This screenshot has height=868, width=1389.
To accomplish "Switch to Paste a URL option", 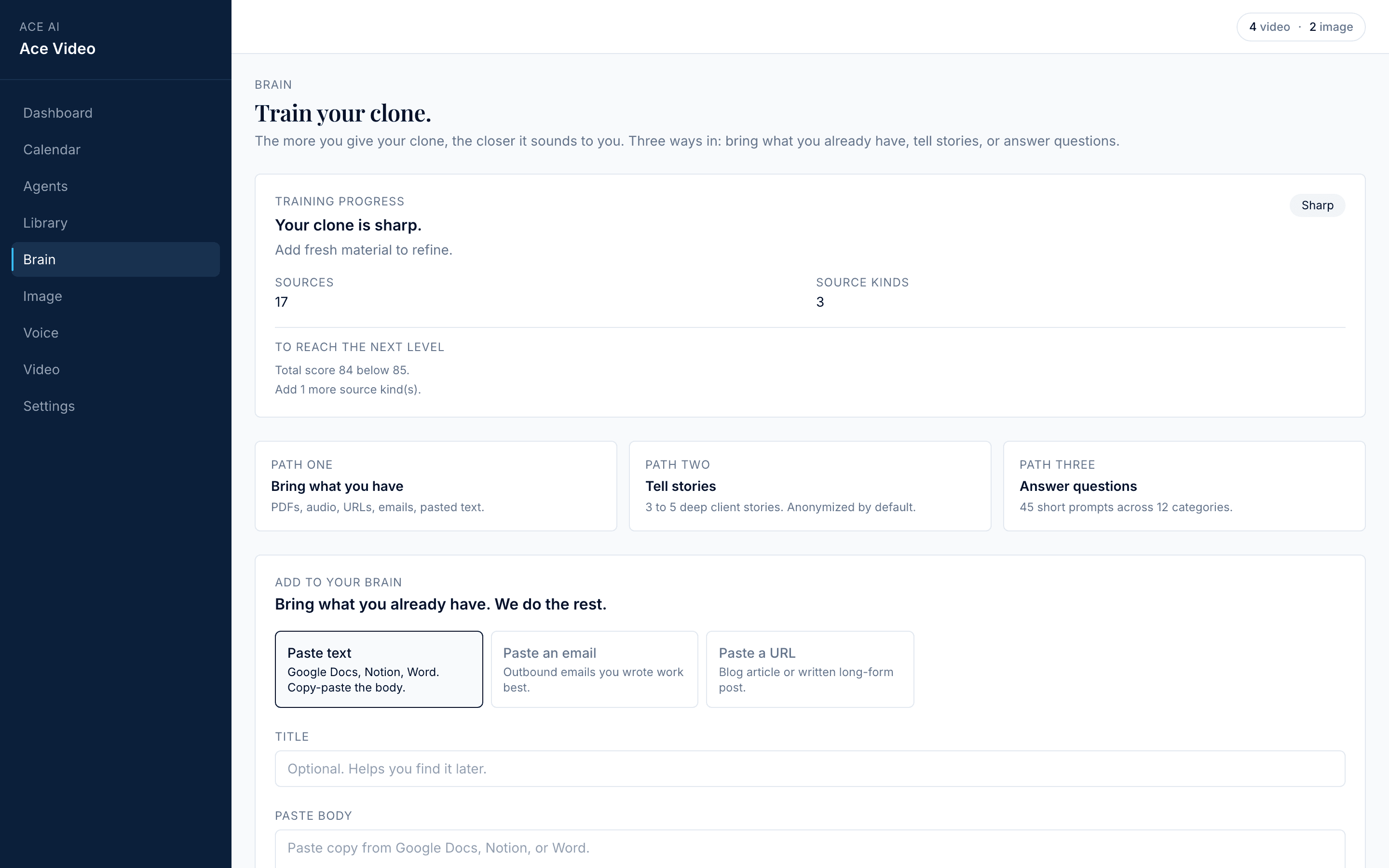I will (810, 669).
